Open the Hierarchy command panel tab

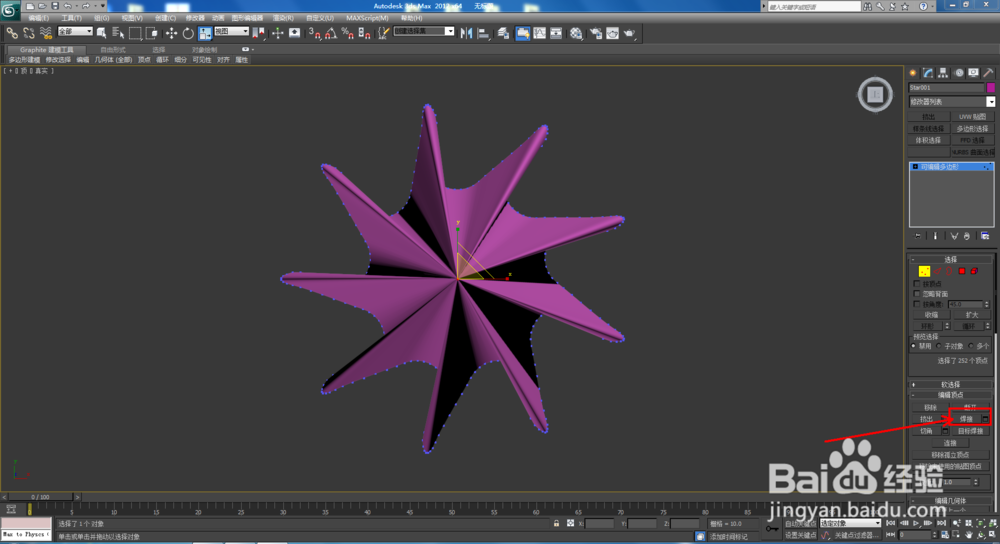[943, 73]
